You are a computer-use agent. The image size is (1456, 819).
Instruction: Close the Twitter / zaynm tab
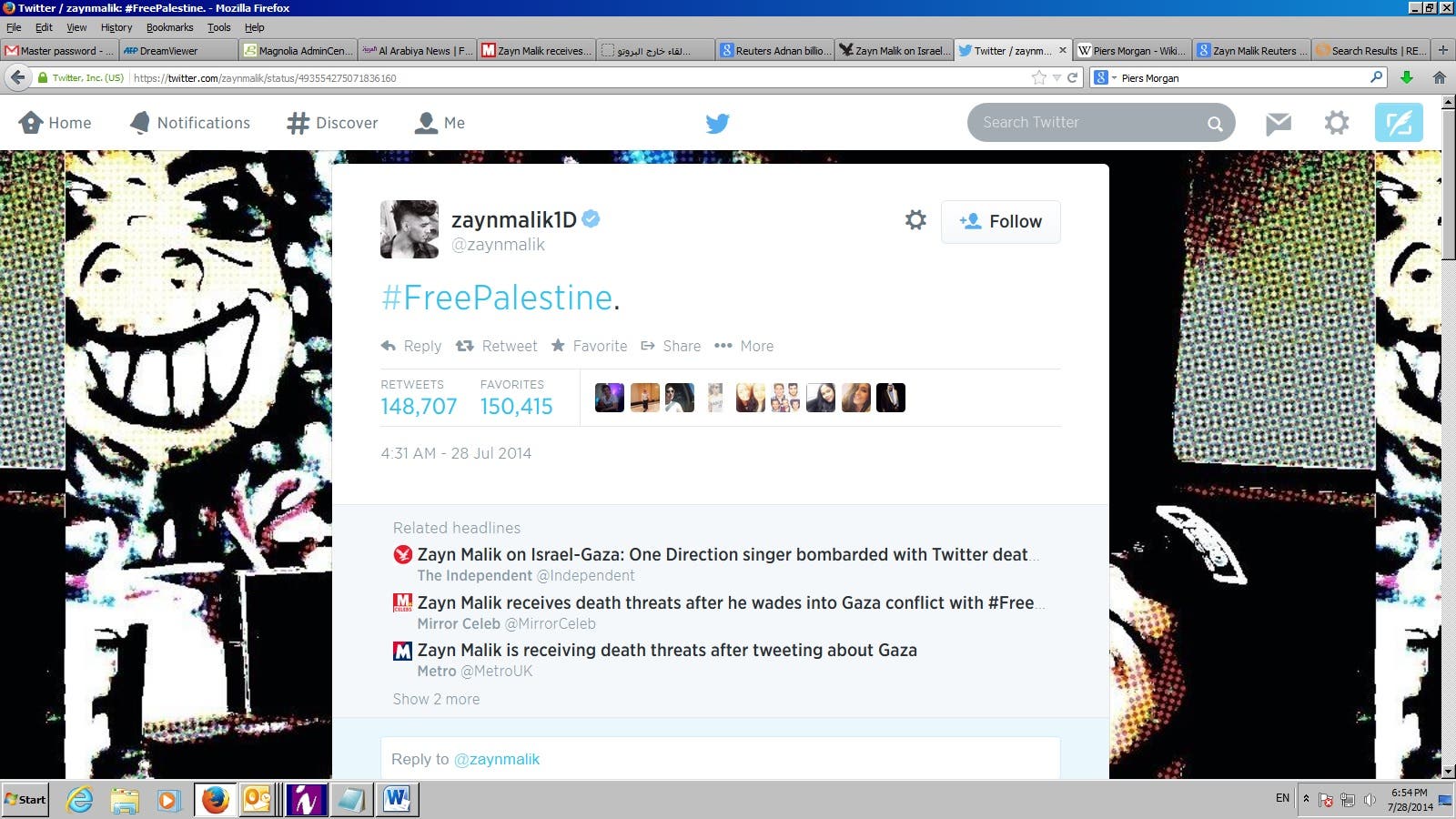click(1062, 50)
